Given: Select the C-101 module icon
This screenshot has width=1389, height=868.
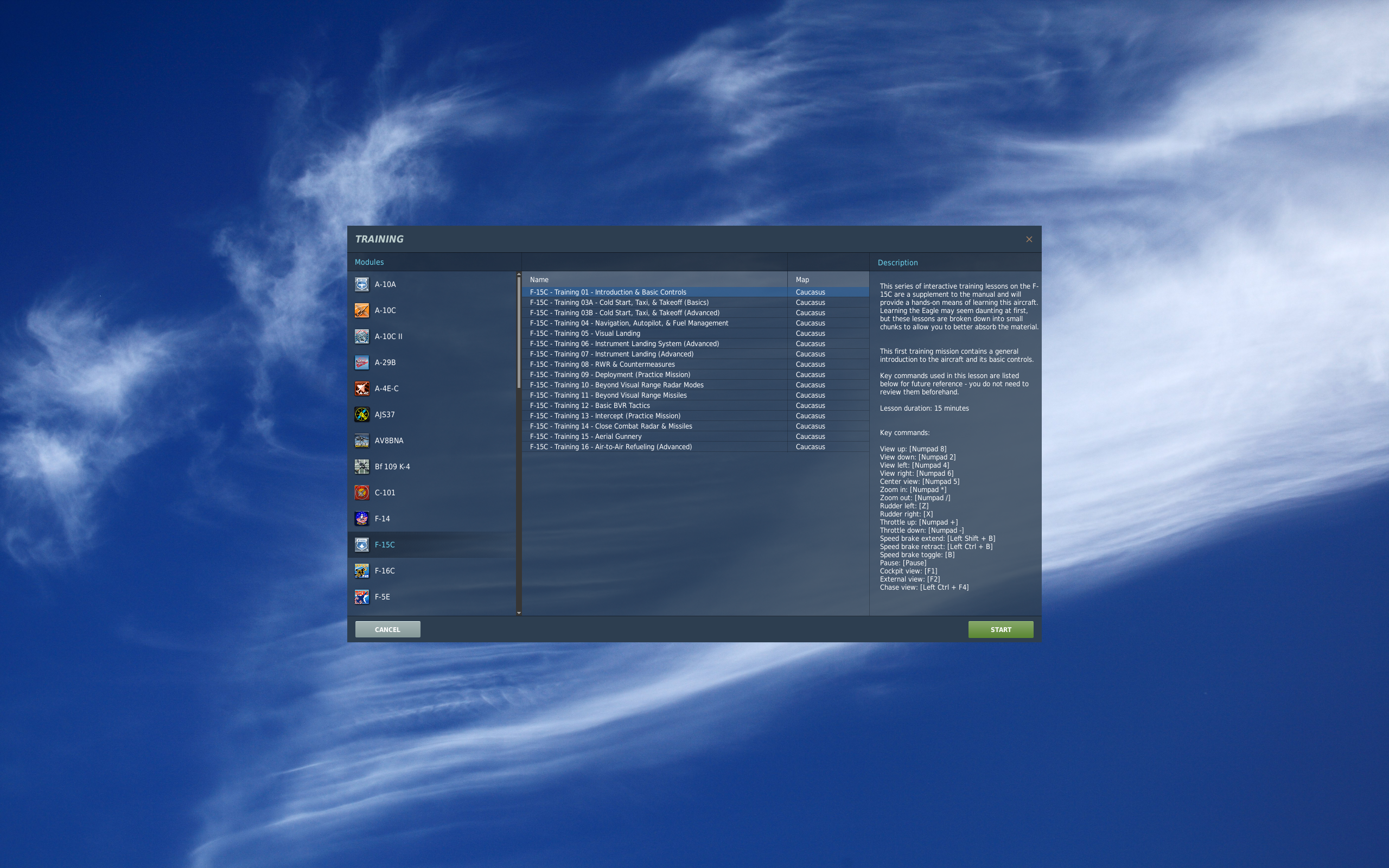Looking at the screenshot, I should coord(361,493).
